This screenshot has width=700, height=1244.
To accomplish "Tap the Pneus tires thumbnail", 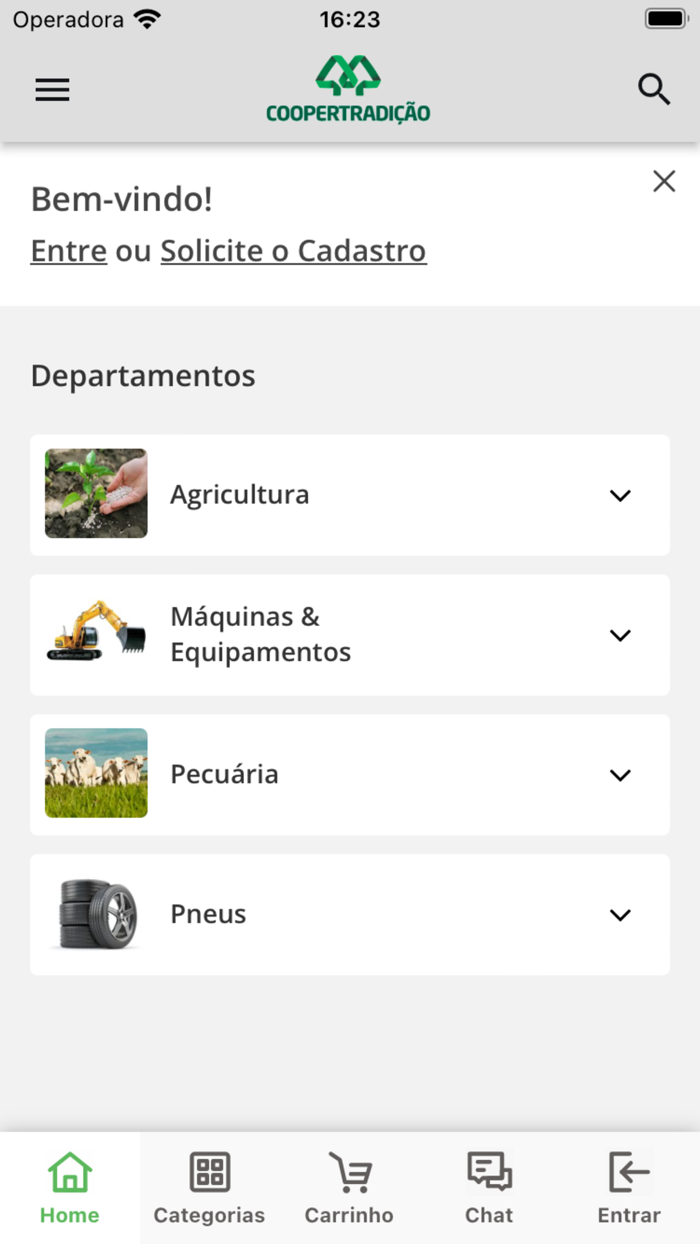I will (96, 914).
